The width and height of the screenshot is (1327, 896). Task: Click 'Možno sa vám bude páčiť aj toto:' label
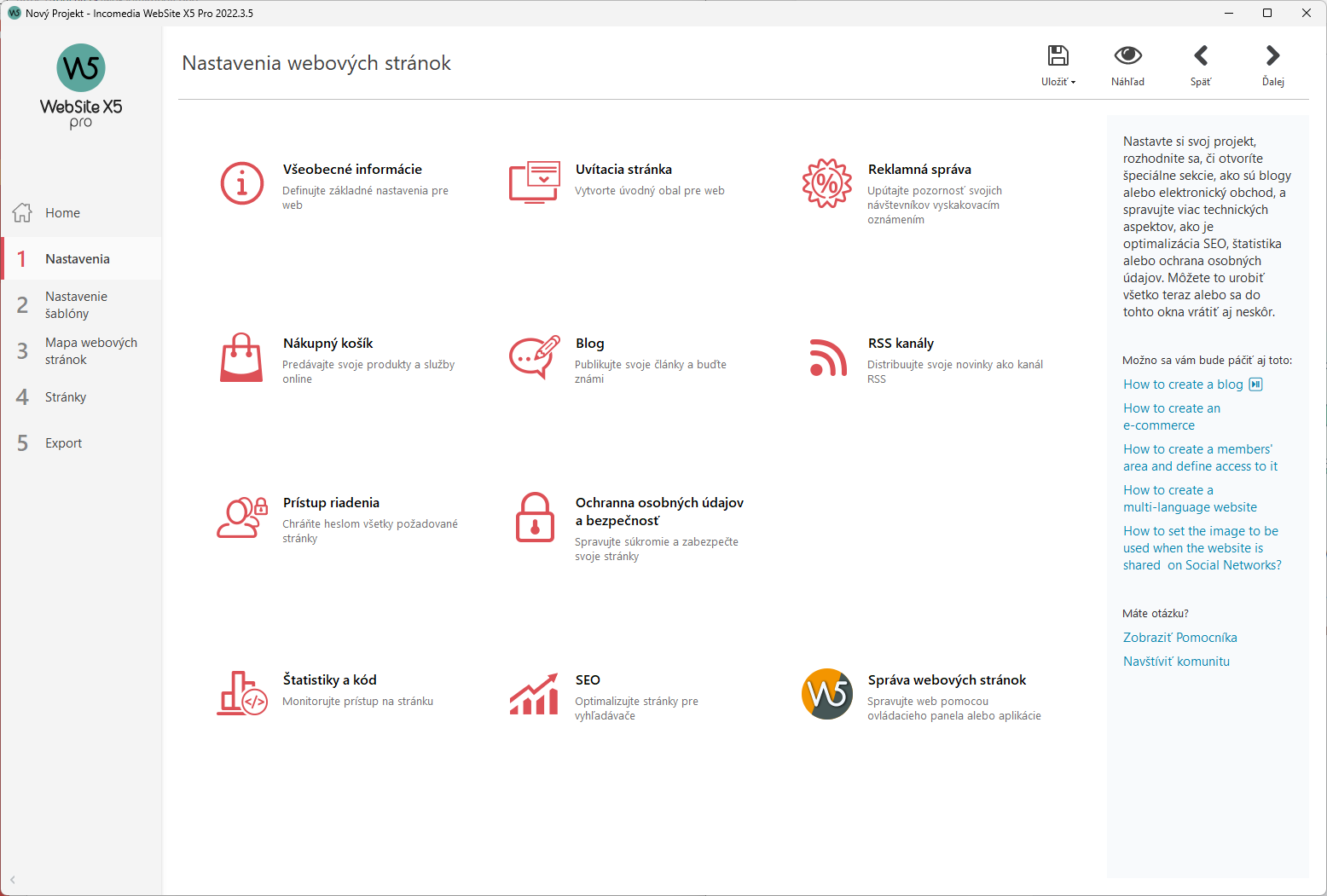pos(1207,361)
